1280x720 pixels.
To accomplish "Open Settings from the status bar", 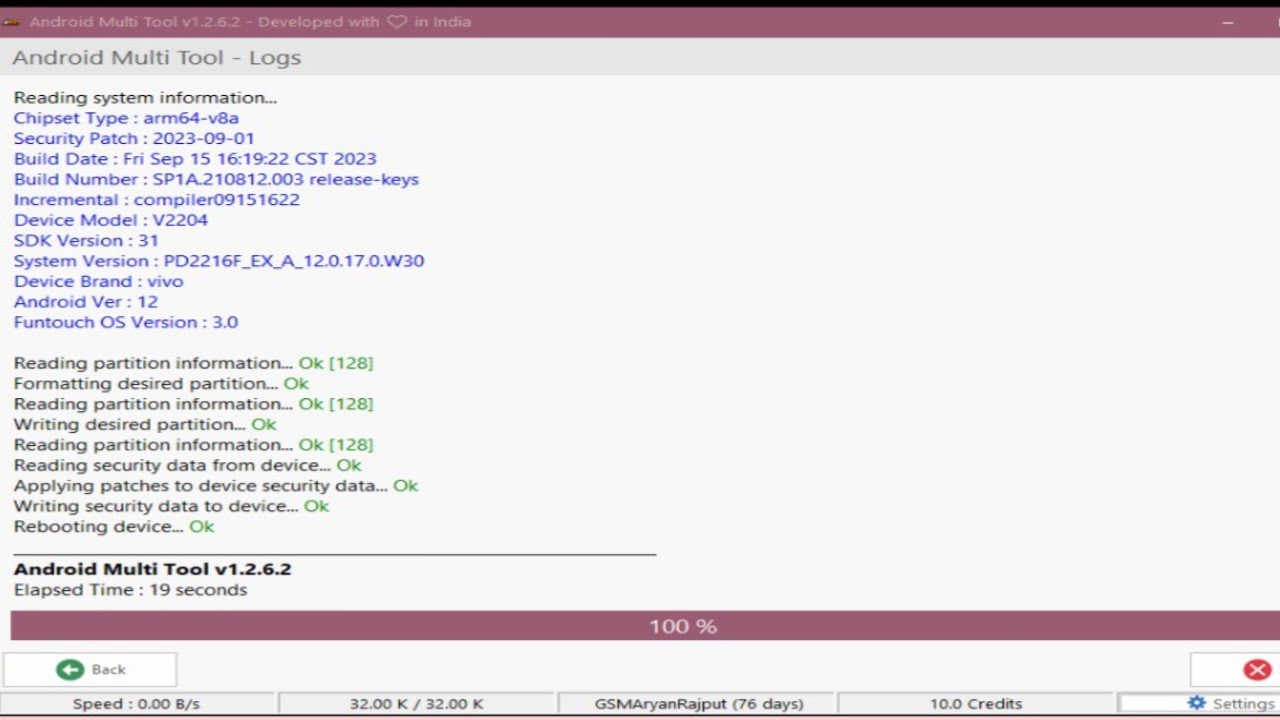I will click(1230, 704).
